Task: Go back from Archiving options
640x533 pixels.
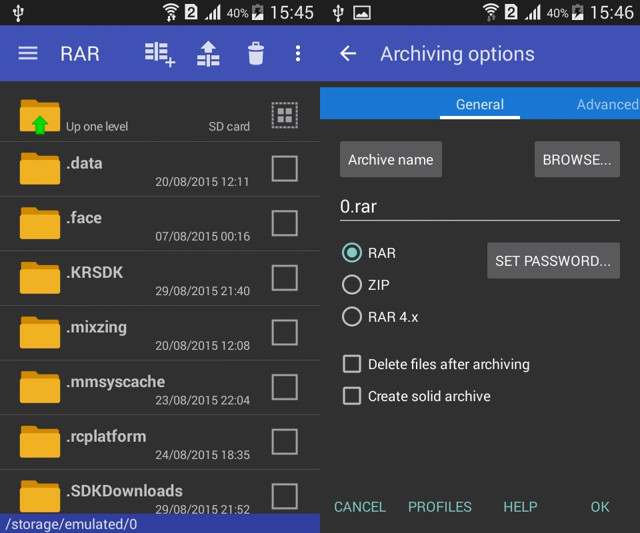Action: pos(348,54)
